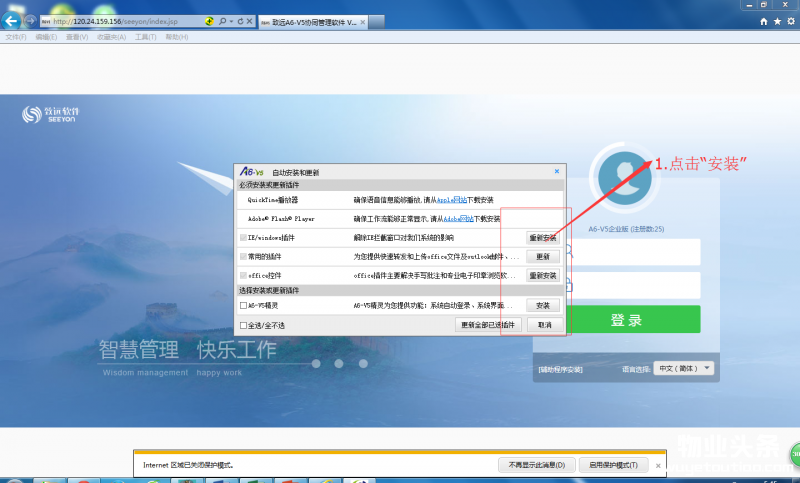The height and width of the screenshot is (483, 800).
Task: Click the 更新全部已选插件 button
Action: (x=488, y=325)
